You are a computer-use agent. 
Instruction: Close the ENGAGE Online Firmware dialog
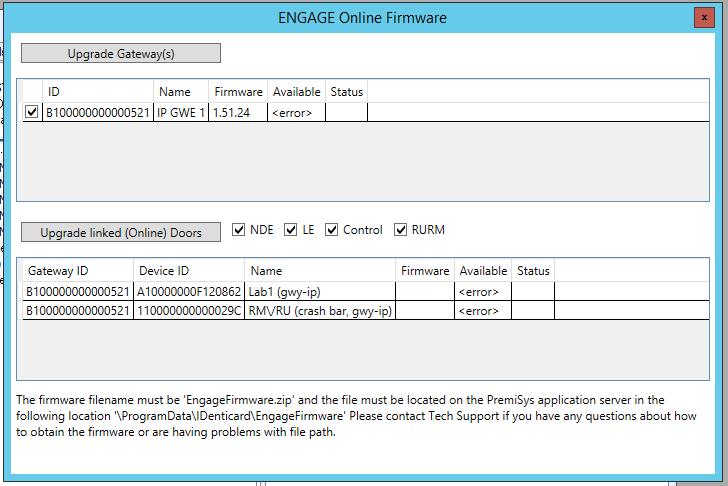(704, 18)
